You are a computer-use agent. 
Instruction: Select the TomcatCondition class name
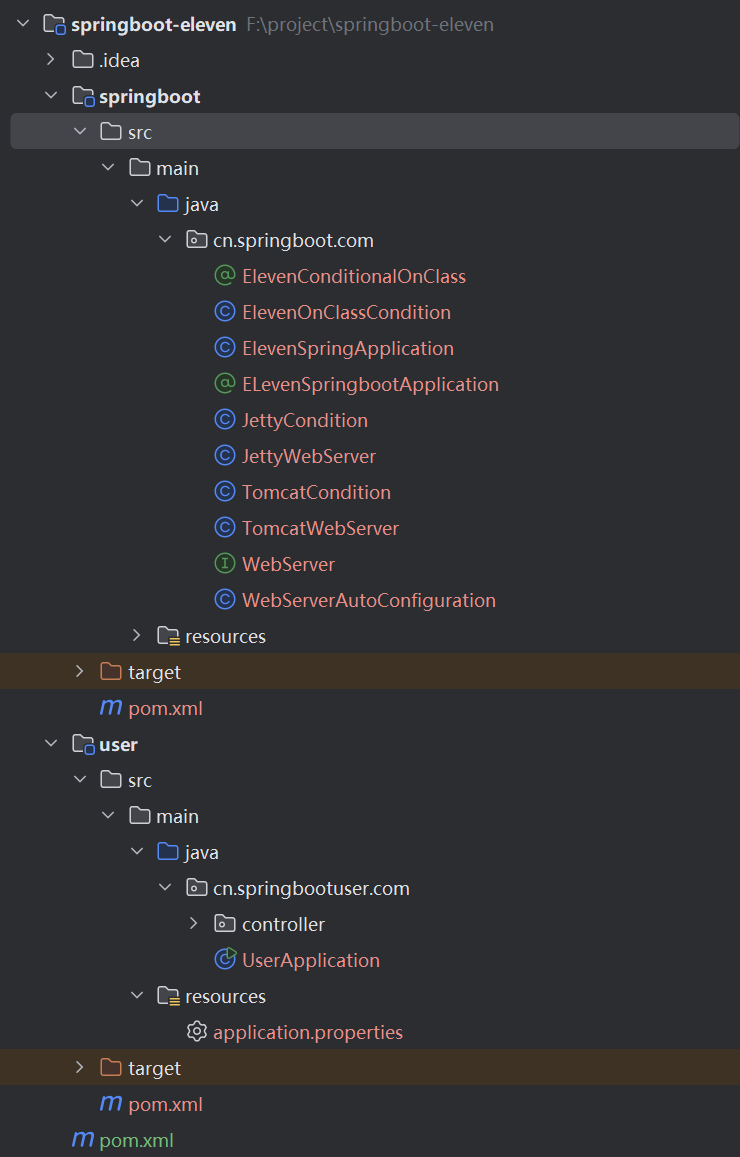pos(317,492)
